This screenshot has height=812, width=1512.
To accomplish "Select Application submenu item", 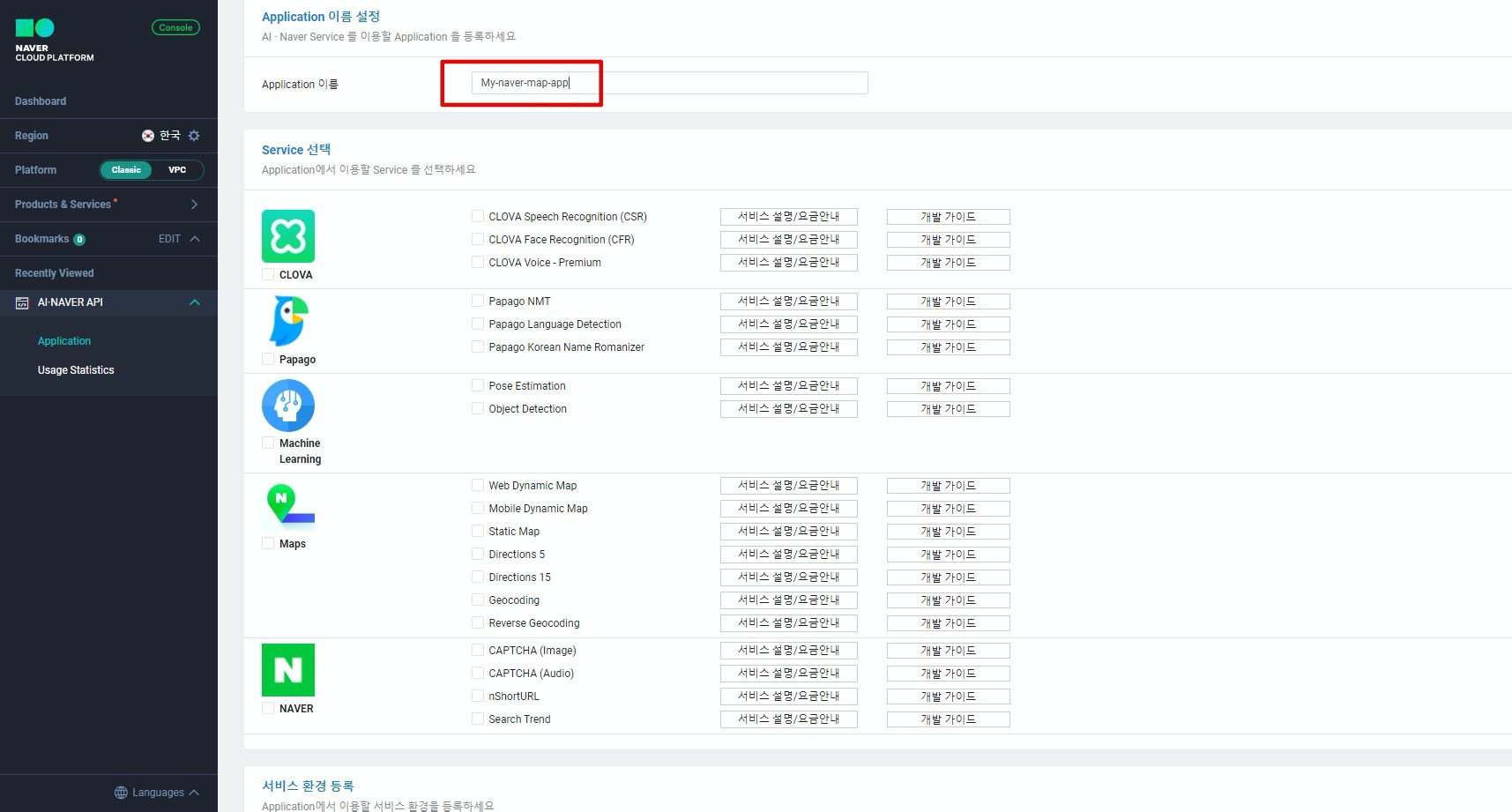I will (64, 341).
